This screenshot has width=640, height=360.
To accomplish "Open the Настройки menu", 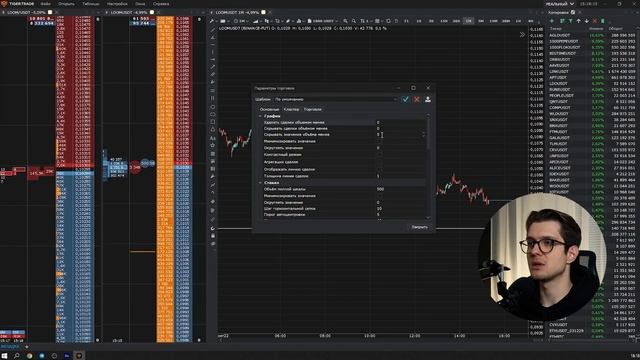I will tap(117, 4).
